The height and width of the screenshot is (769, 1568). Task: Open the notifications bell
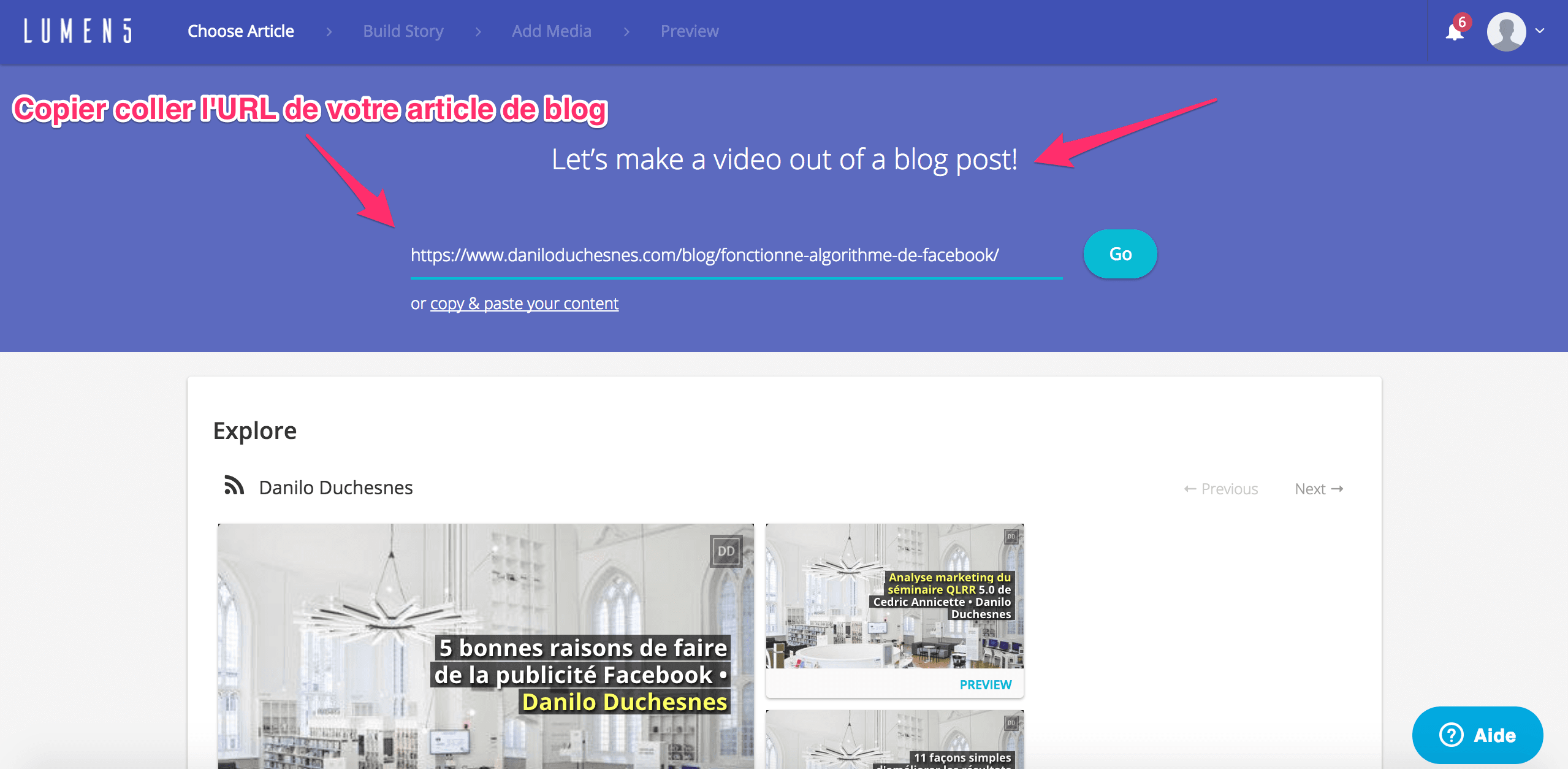1455,31
